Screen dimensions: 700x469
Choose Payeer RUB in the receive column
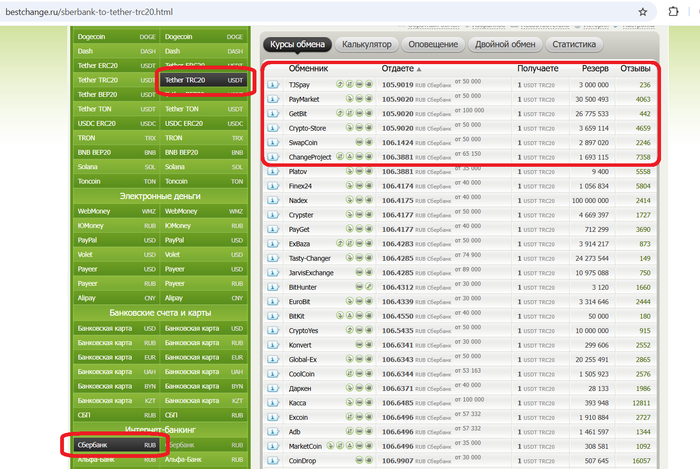click(204, 284)
